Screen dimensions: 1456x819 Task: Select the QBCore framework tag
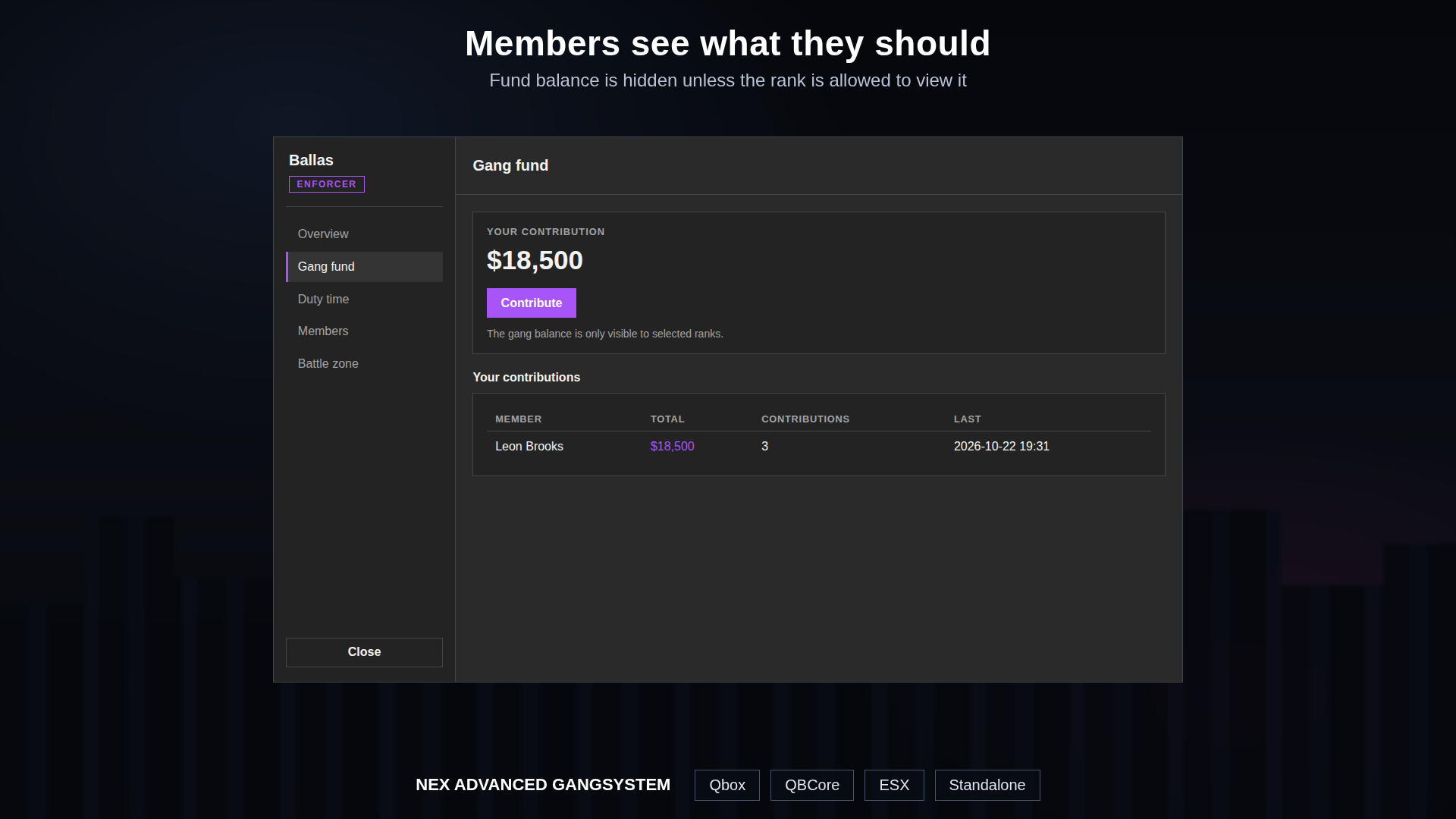[812, 786]
